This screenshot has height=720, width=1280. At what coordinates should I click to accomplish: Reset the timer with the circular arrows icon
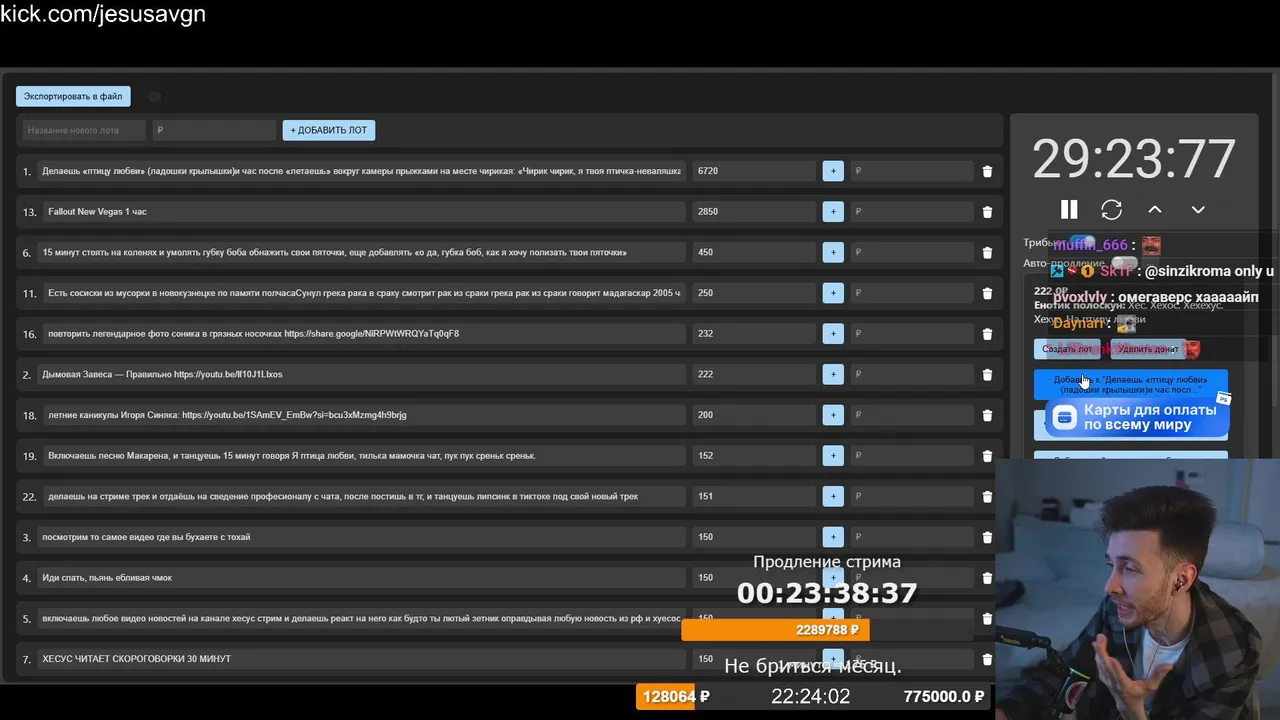[x=1111, y=209]
